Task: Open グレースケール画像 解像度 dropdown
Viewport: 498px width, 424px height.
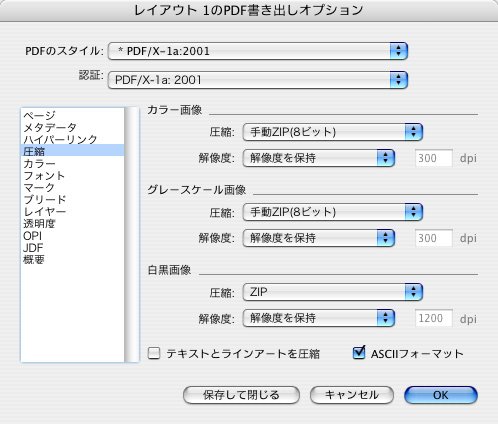Action: [319, 238]
